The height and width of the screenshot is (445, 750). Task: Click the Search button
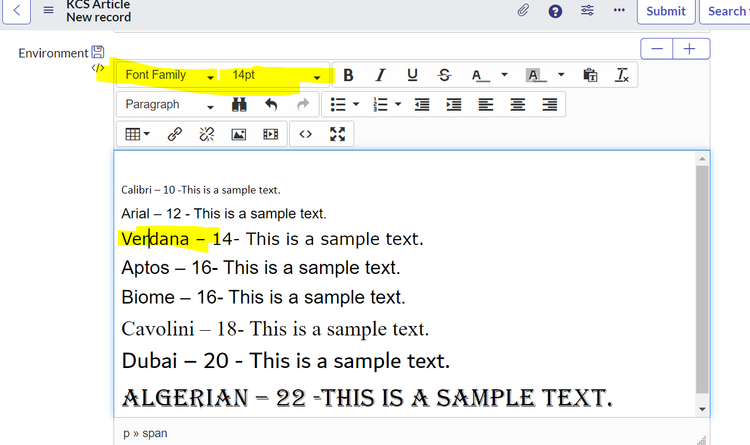pyautogui.click(x=725, y=11)
